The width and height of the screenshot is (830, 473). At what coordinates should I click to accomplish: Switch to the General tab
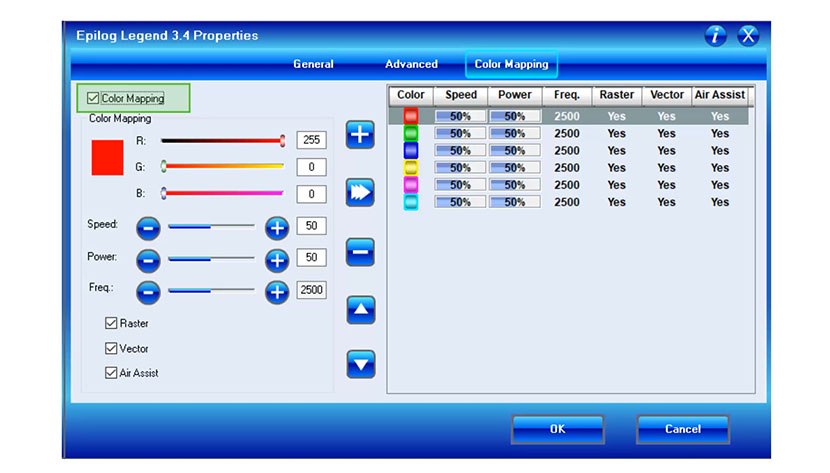click(x=313, y=64)
